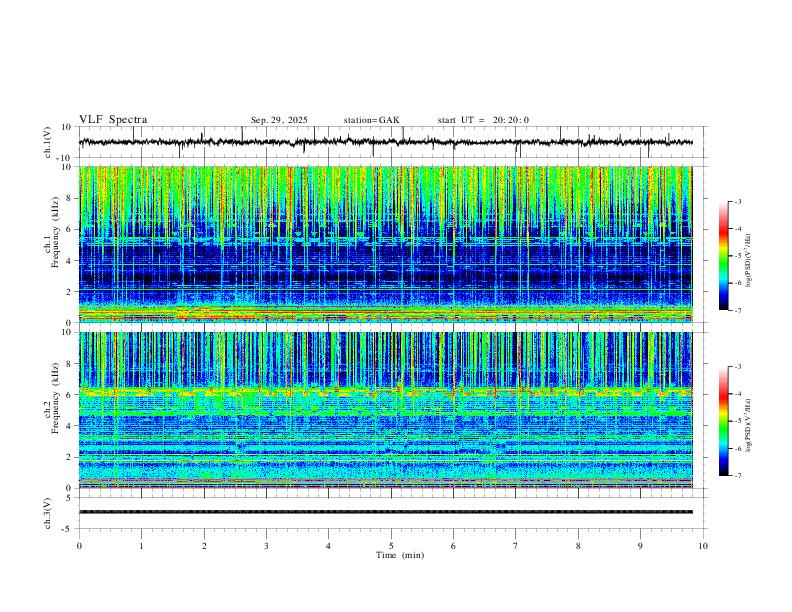Click the "start UT = 20:20:0" text
The image size is (792, 612).
pos(483,120)
